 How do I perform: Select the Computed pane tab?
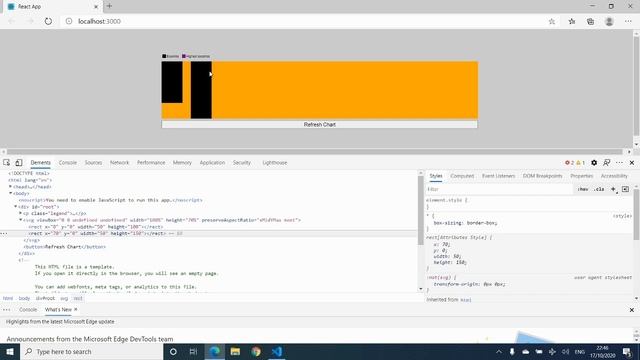pos(462,176)
